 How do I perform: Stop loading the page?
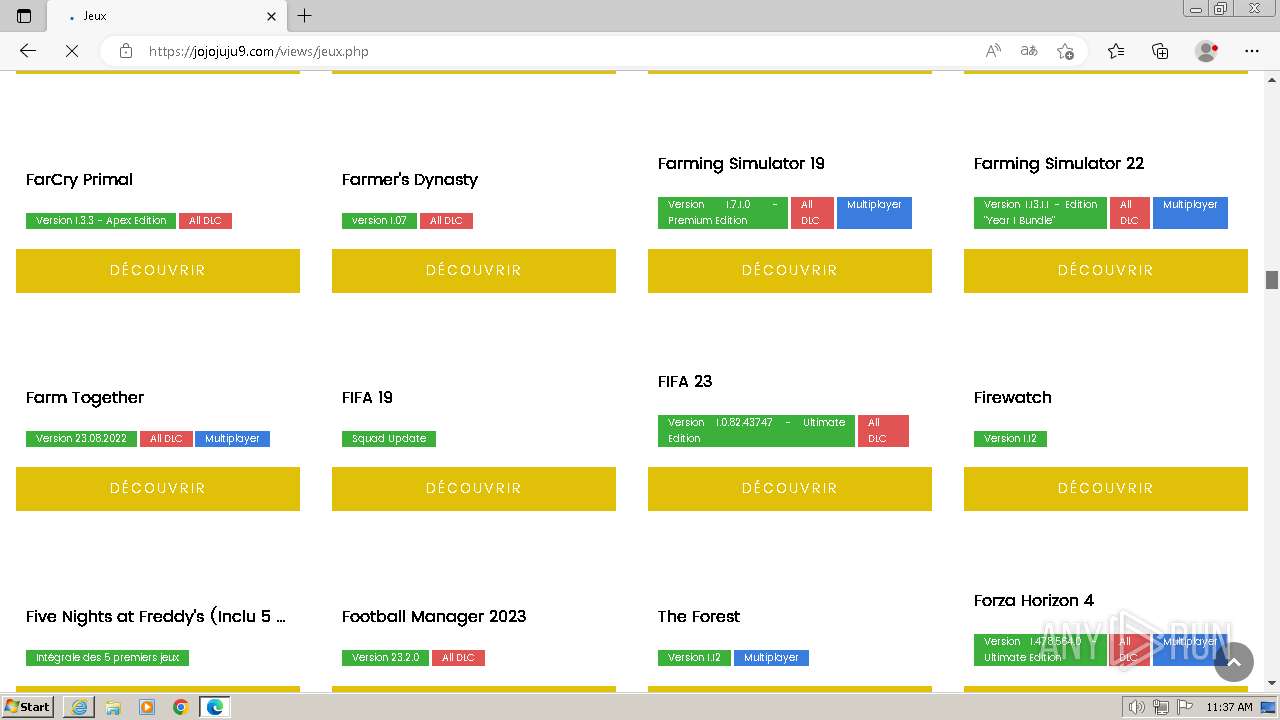tap(72, 51)
